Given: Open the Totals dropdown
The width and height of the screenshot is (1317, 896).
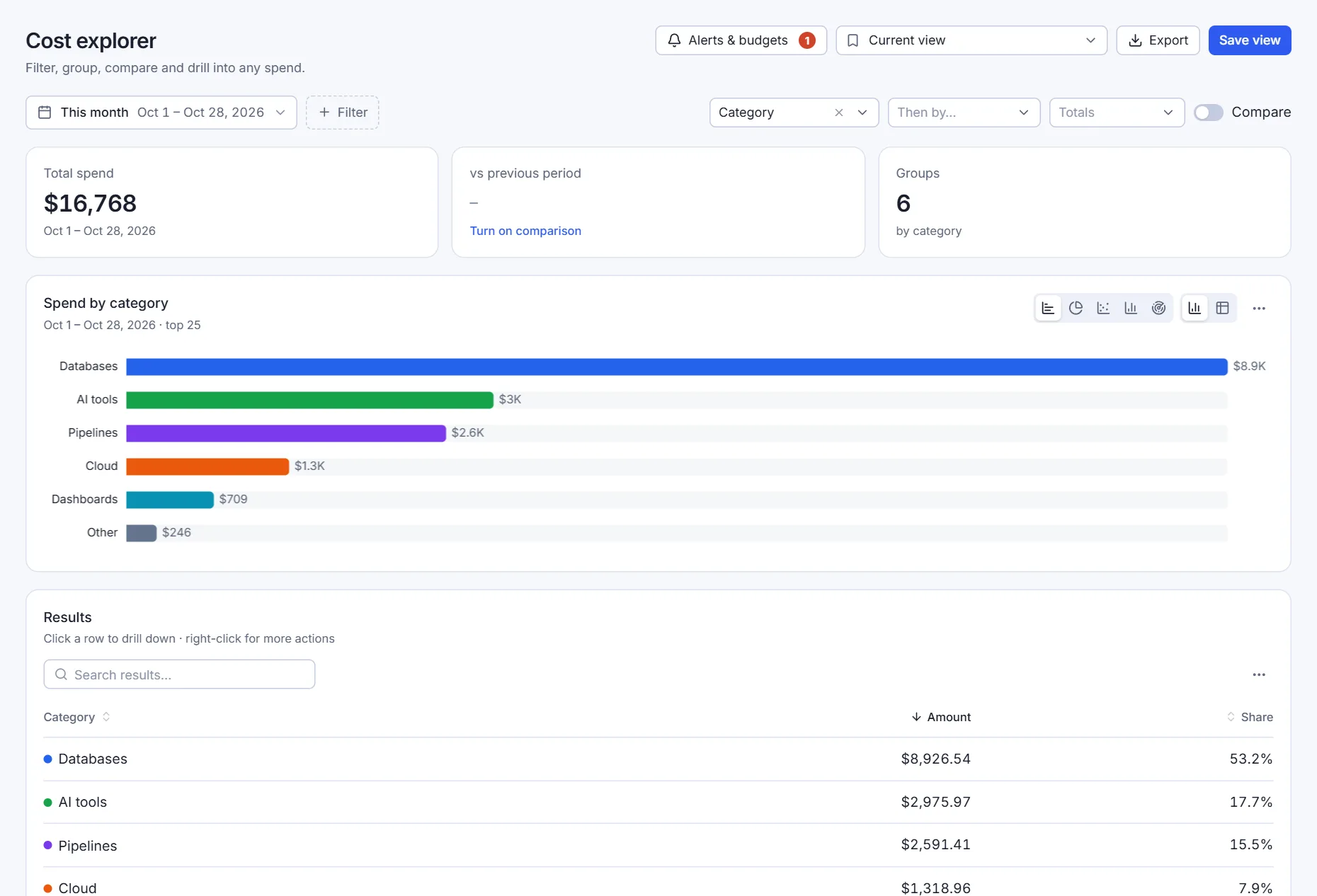Looking at the screenshot, I should 1117,113.
